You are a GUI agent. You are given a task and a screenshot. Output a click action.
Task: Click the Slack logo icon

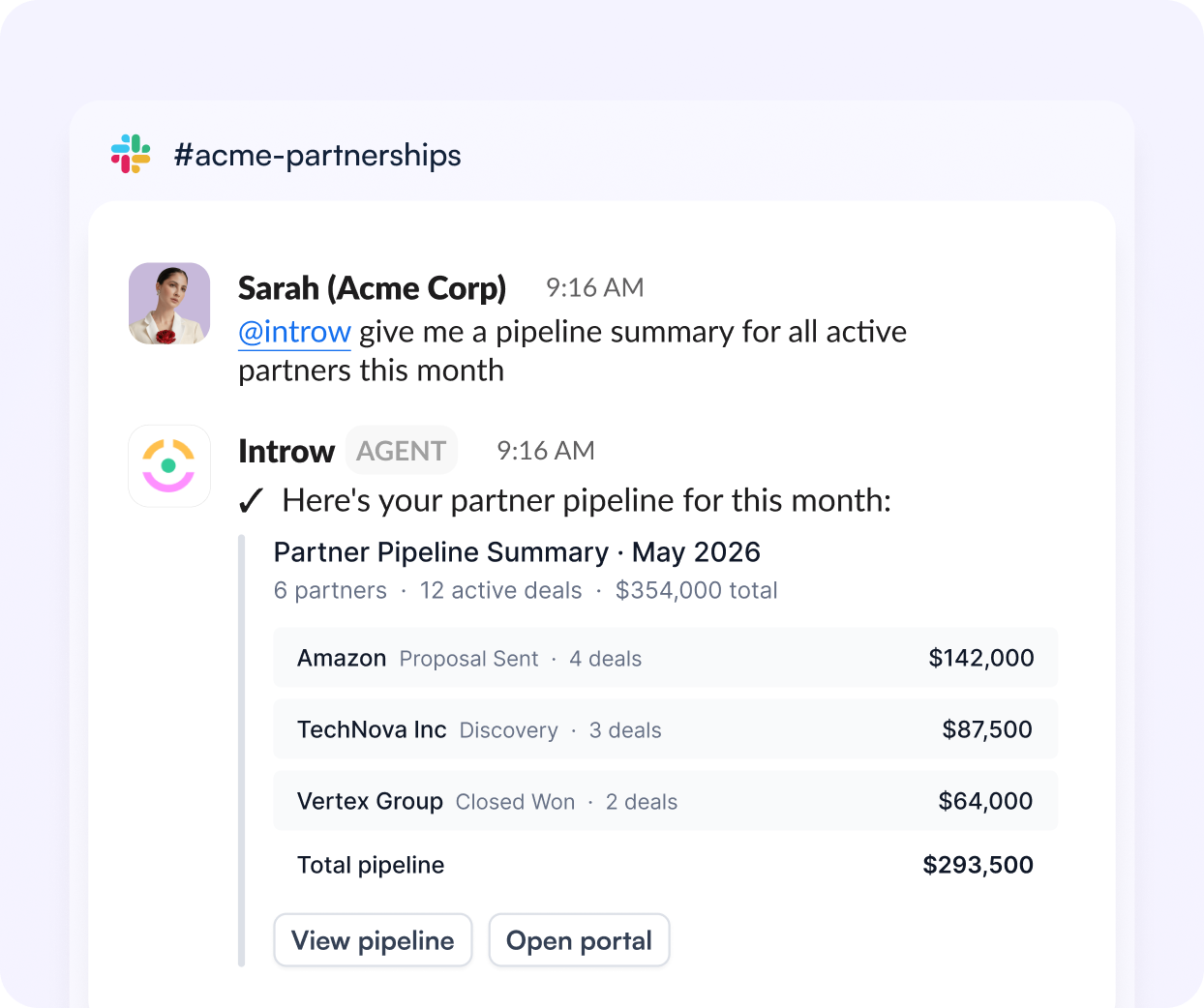[x=131, y=154]
